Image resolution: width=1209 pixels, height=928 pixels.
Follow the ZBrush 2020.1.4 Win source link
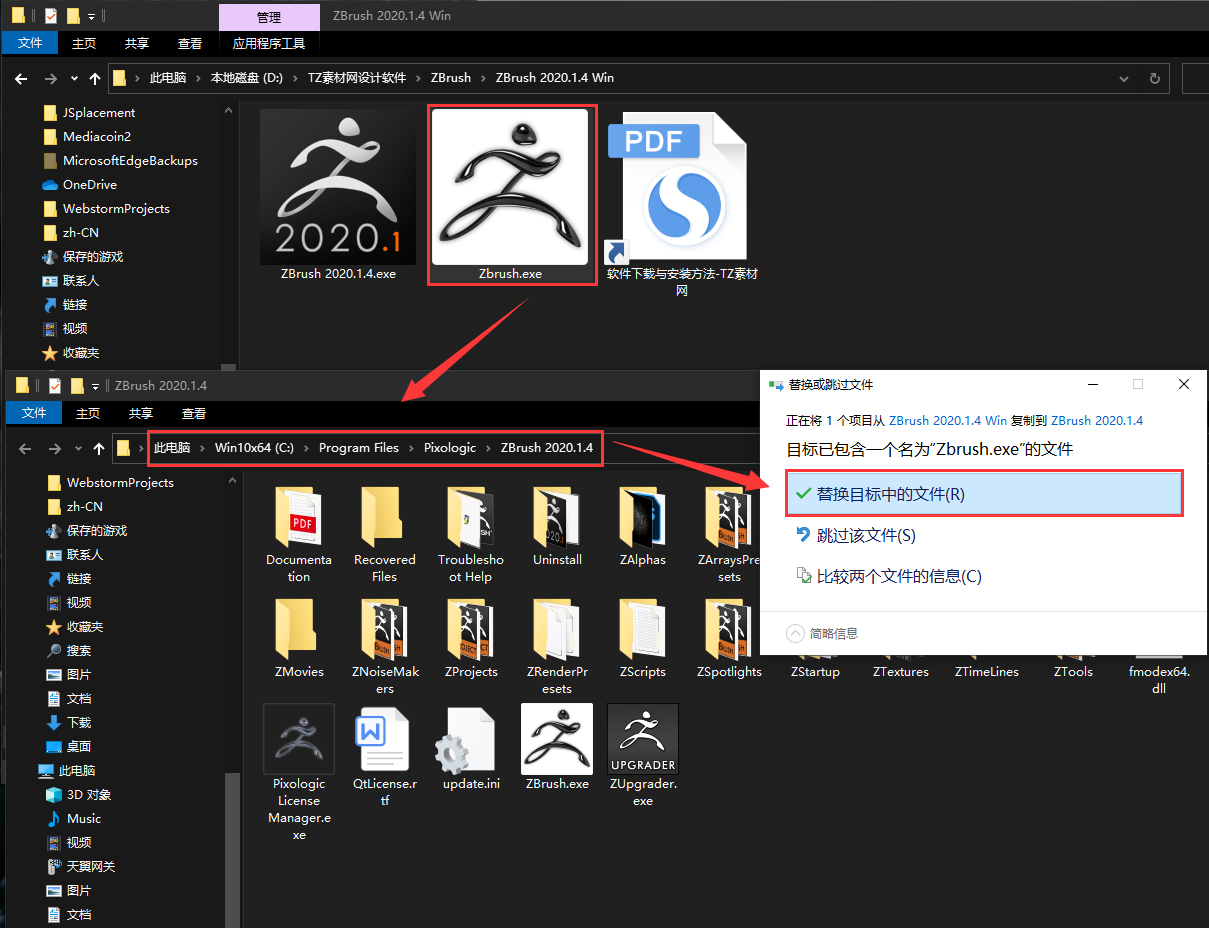[948, 420]
